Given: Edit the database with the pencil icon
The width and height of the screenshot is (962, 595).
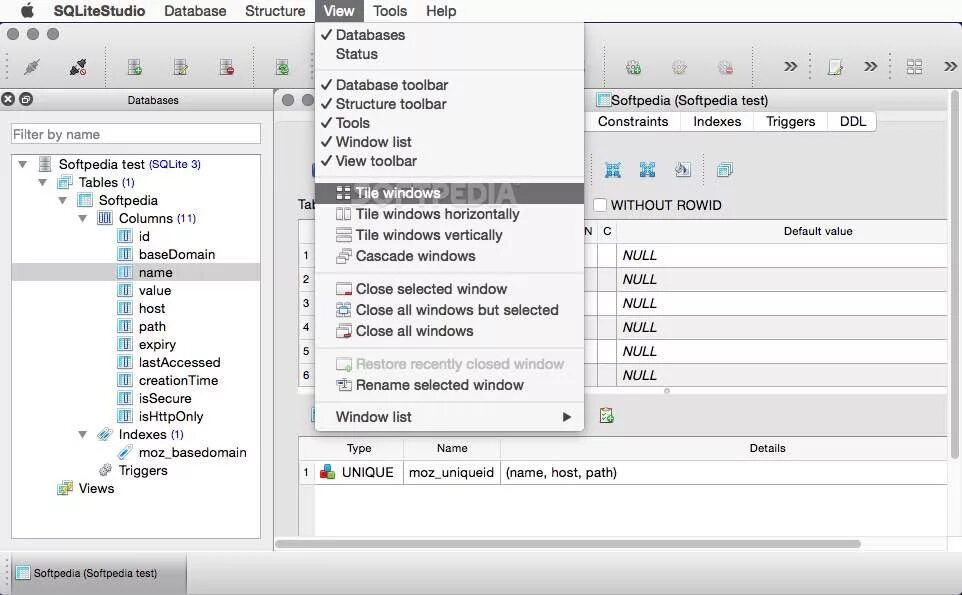Looking at the screenshot, I should coord(180,67).
